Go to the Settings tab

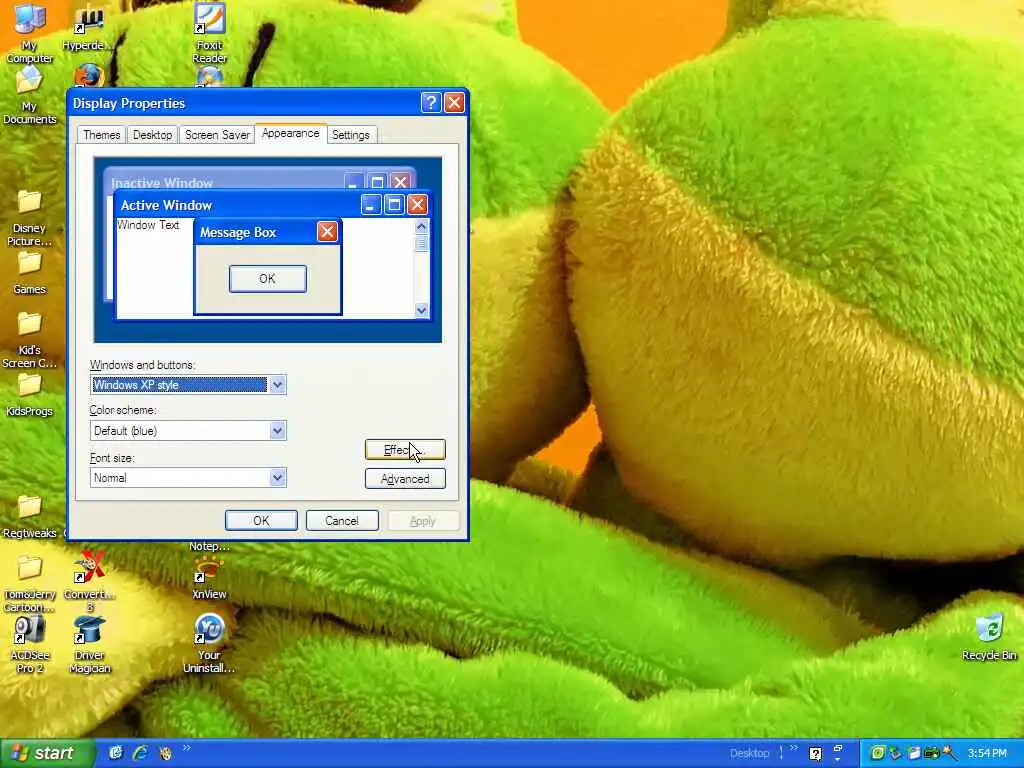click(x=351, y=135)
